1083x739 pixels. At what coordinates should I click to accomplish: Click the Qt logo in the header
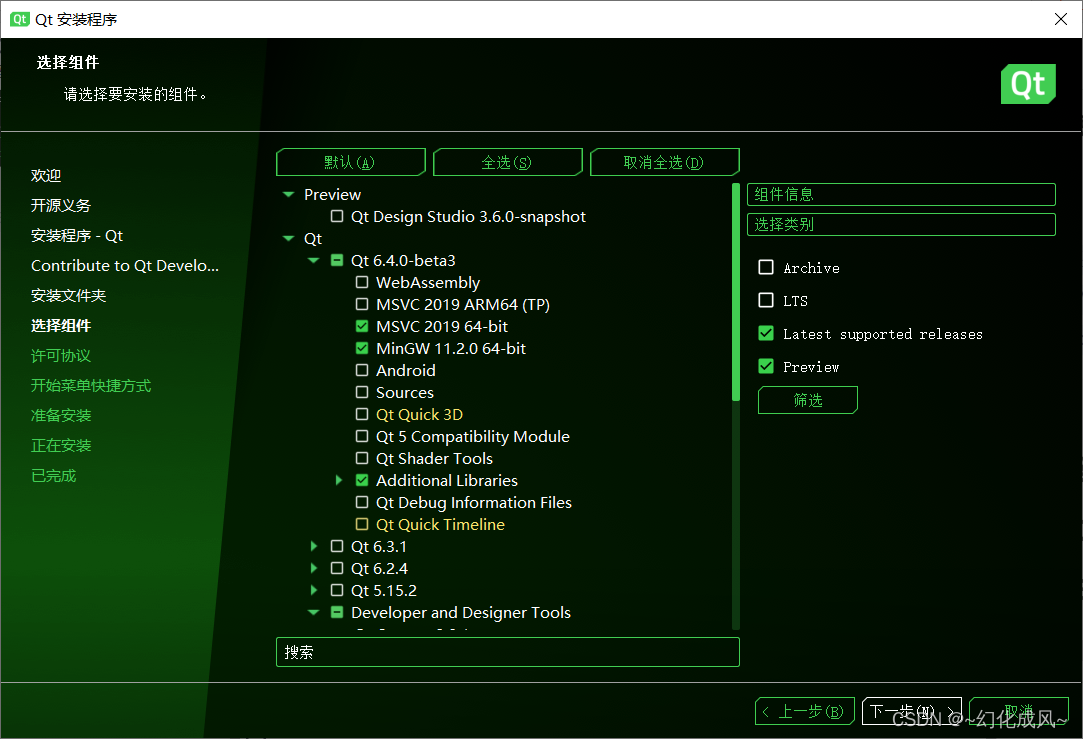coord(1027,84)
